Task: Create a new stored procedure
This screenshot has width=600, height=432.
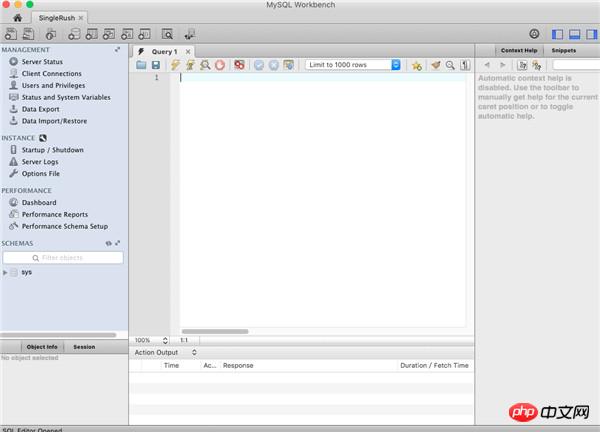Action: click(x=127, y=34)
